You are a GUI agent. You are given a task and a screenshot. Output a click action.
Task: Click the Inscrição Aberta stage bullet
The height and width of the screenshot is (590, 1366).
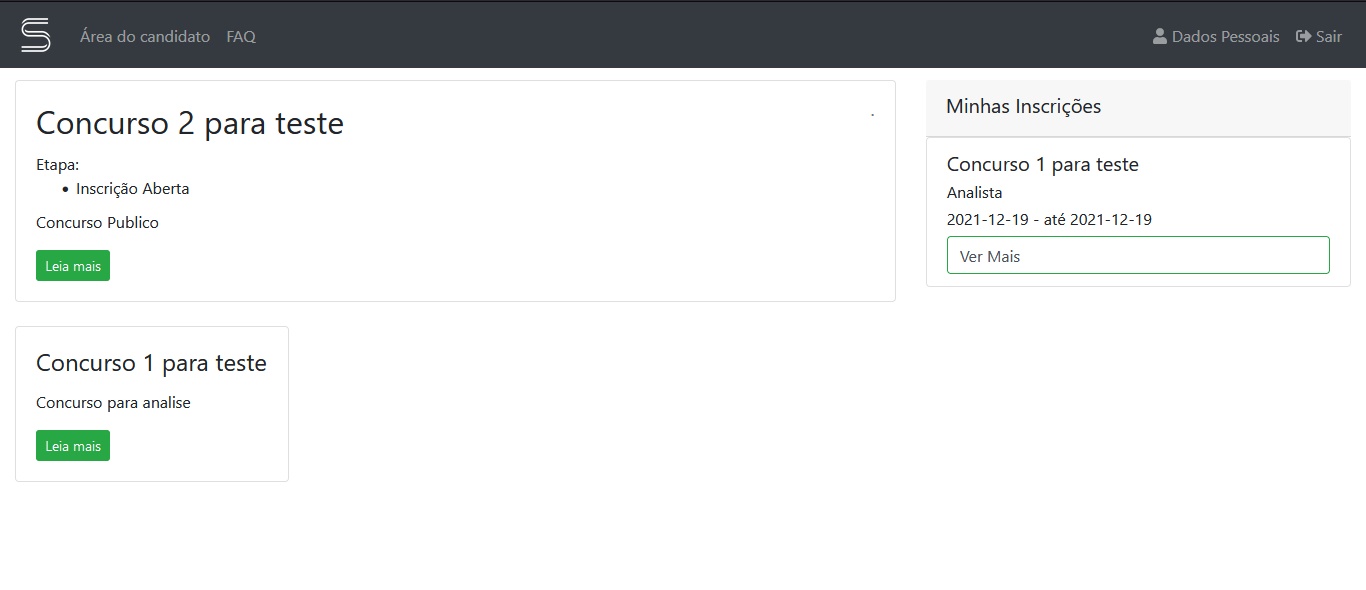click(132, 188)
